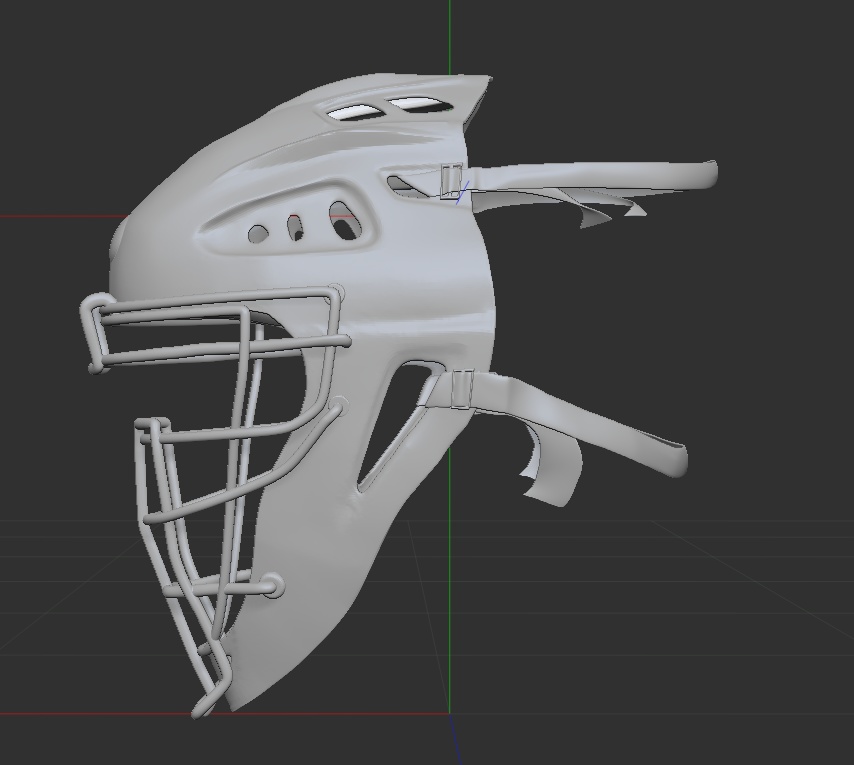This screenshot has height=765, width=854.
Task: Click the lower strap buckle near the chin opening
Action: point(462,388)
